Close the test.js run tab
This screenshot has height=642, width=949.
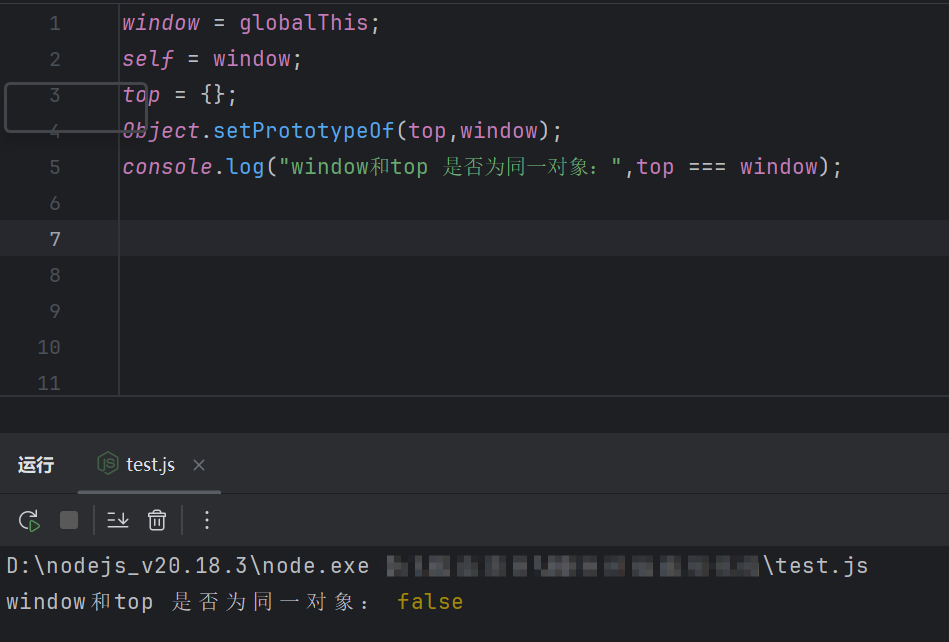[x=199, y=465]
